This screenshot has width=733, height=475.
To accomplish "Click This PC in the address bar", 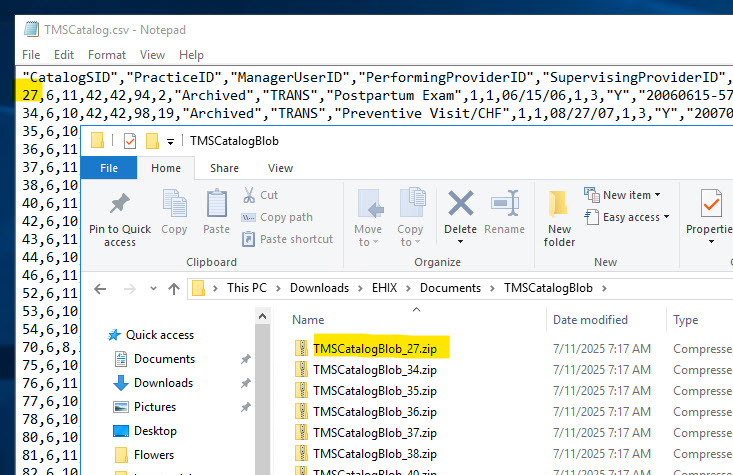I will coord(247,288).
